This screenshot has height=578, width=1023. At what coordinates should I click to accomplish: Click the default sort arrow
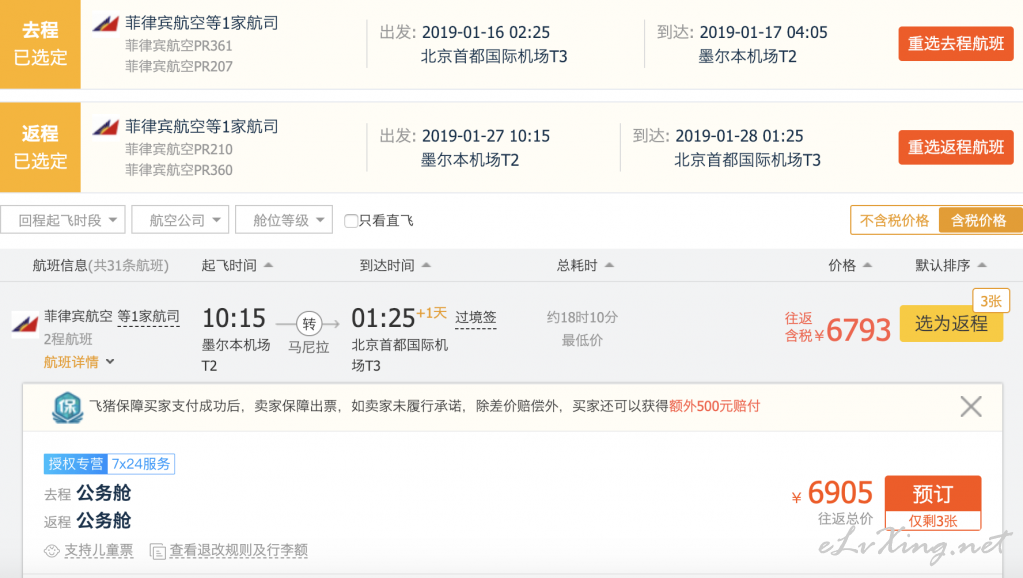pyautogui.click(x=983, y=265)
